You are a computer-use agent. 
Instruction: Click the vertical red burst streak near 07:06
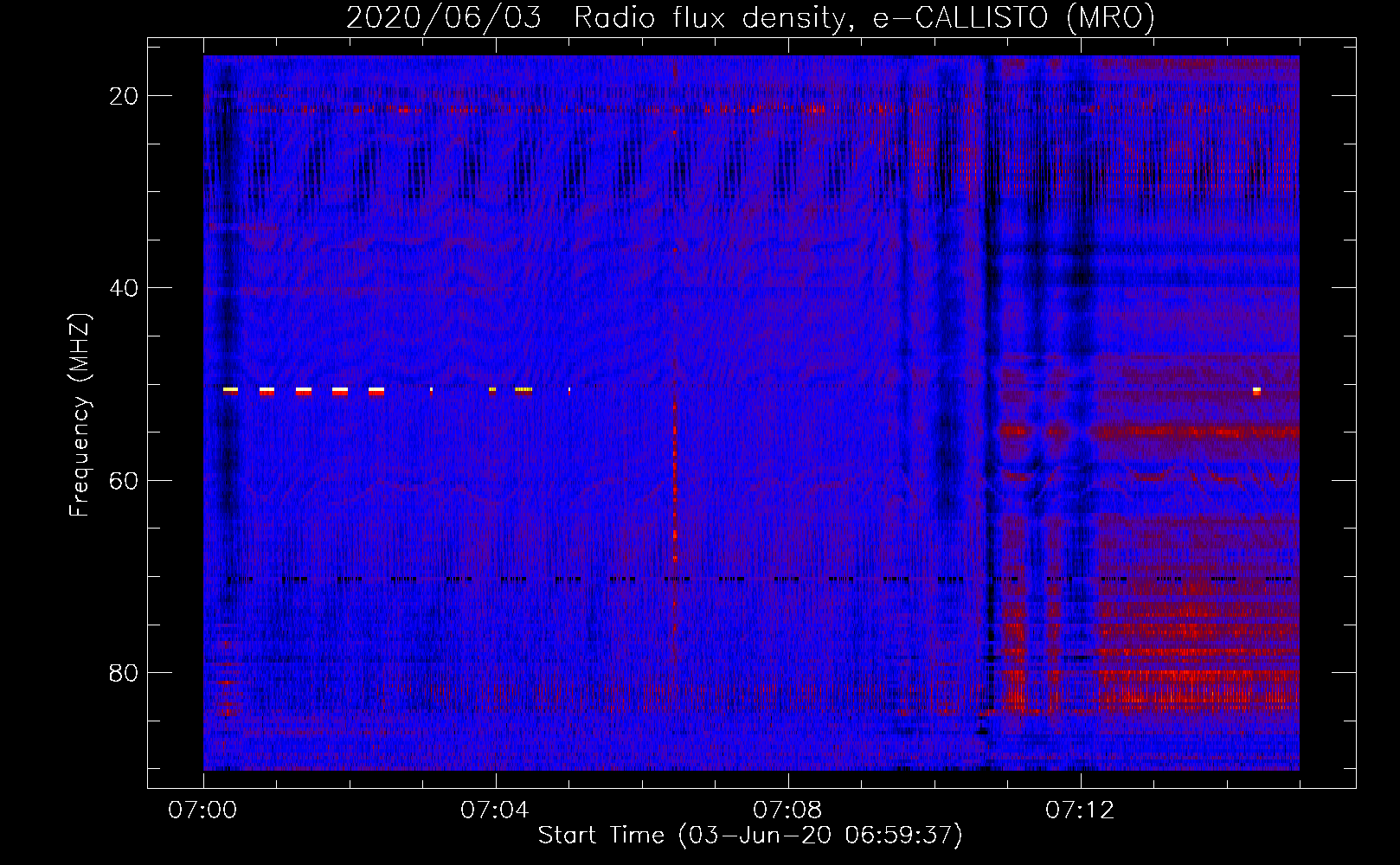(x=675, y=480)
